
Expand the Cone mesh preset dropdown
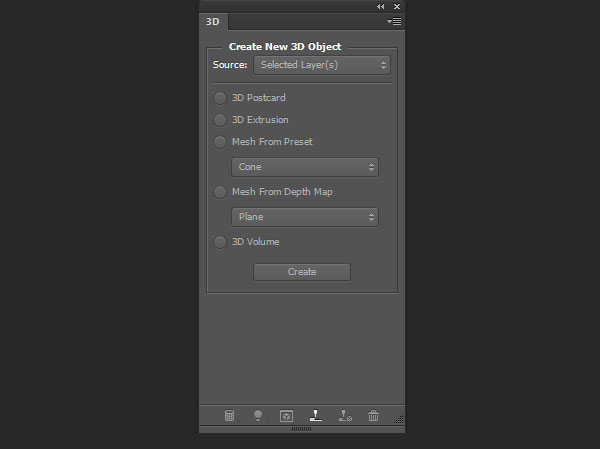point(304,167)
